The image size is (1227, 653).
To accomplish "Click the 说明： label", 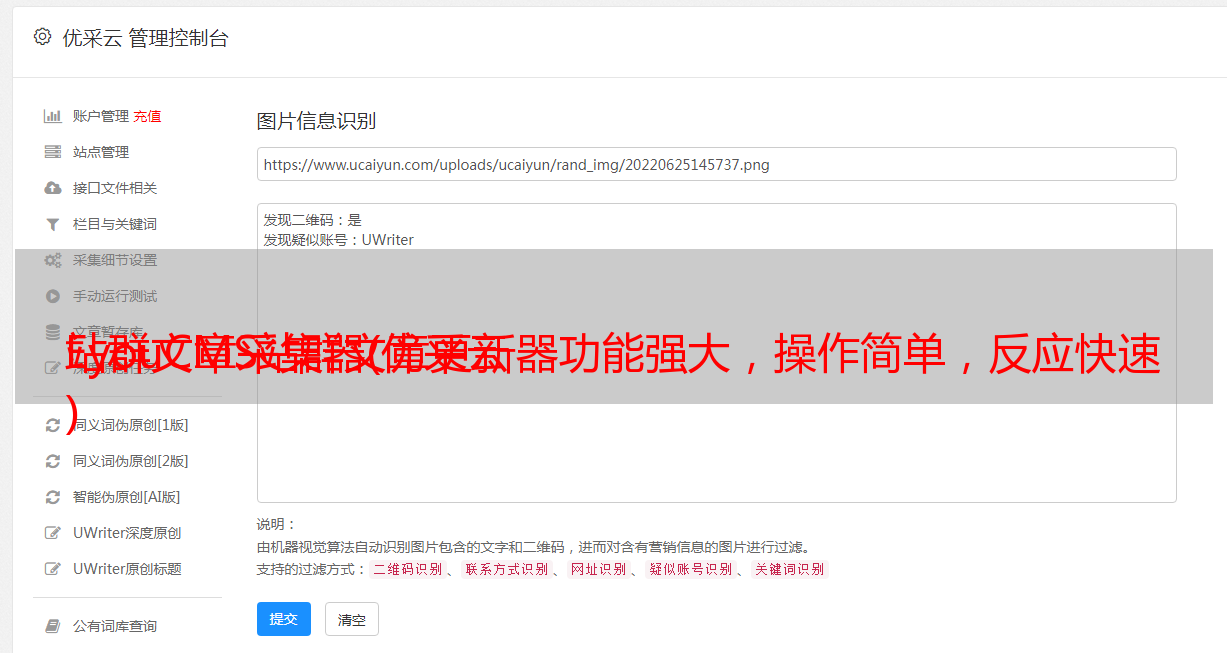I will (x=277, y=524).
